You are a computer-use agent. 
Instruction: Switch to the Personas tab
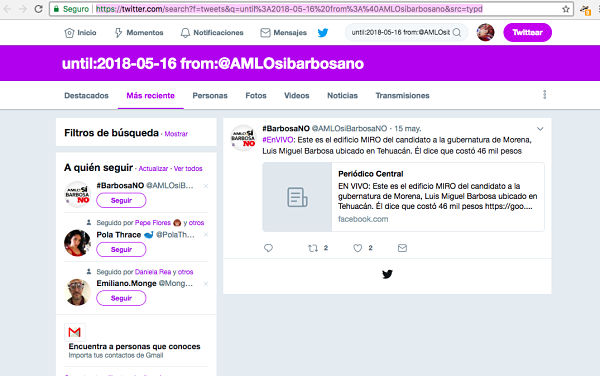(210, 96)
